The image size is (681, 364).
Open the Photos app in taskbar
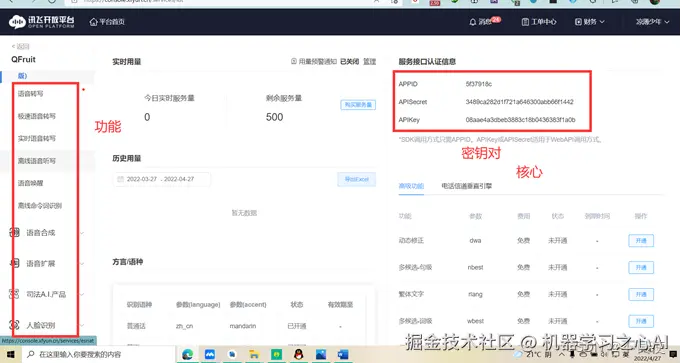[x=321, y=354]
